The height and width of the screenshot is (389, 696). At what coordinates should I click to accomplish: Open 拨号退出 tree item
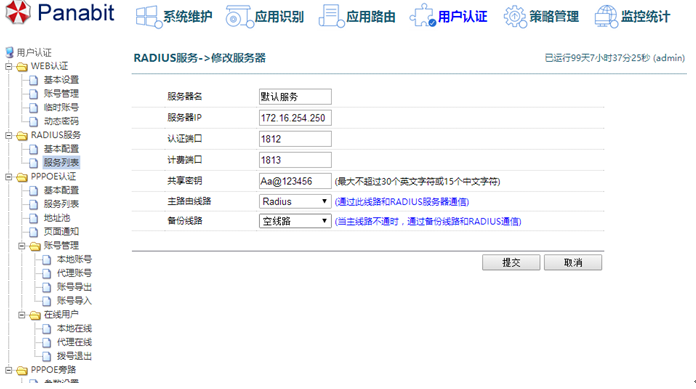[x=74, y=356]
